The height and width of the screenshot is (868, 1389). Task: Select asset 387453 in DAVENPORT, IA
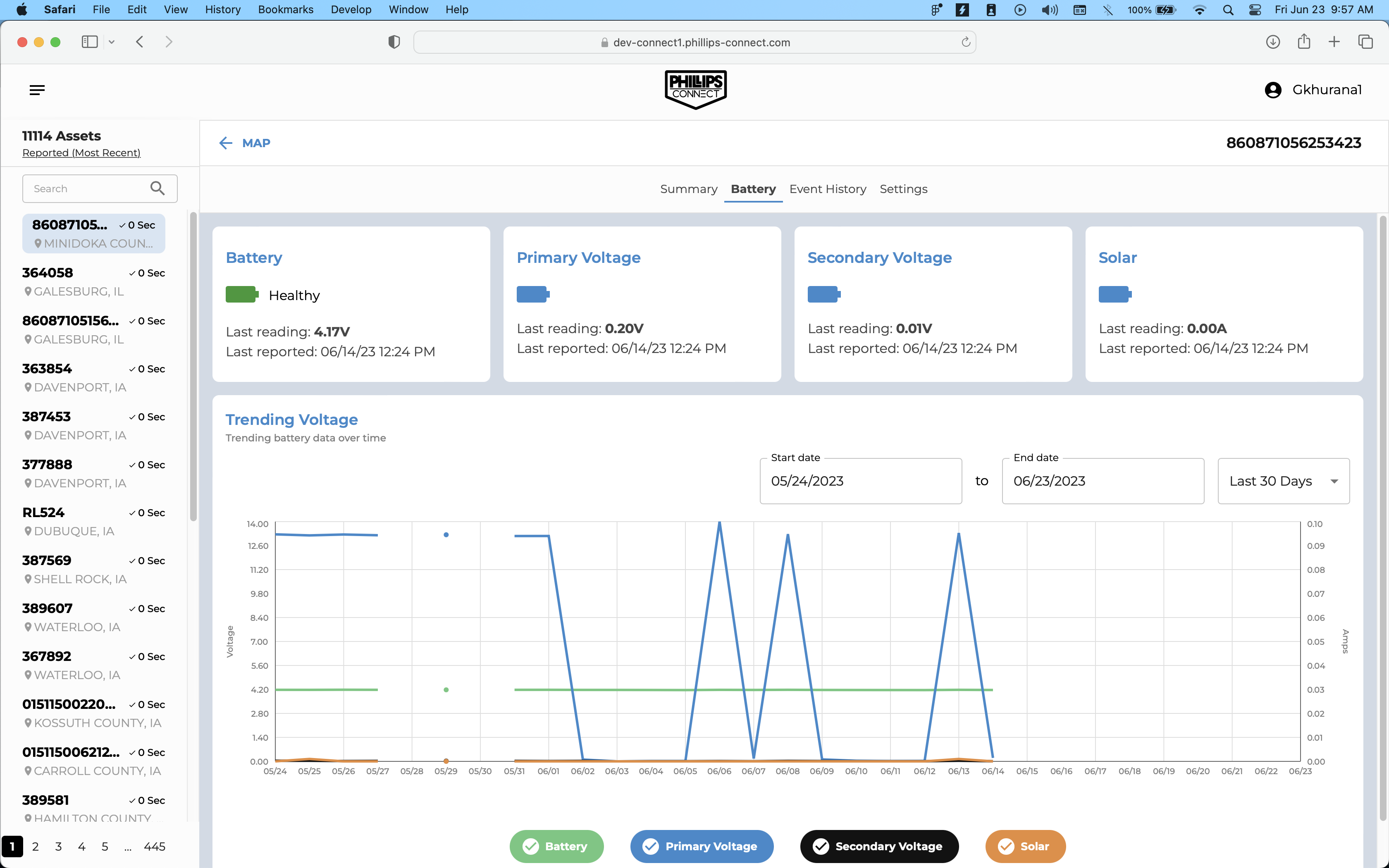(93, 425)
